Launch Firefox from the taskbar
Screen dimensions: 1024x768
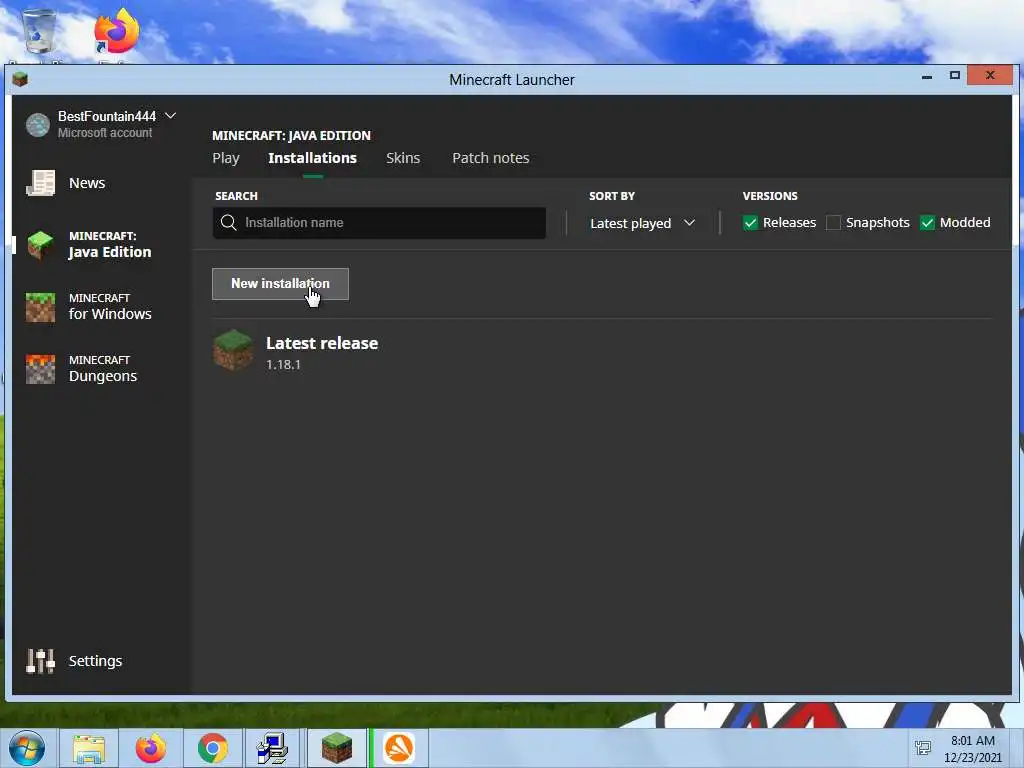[x=151, y=748]
